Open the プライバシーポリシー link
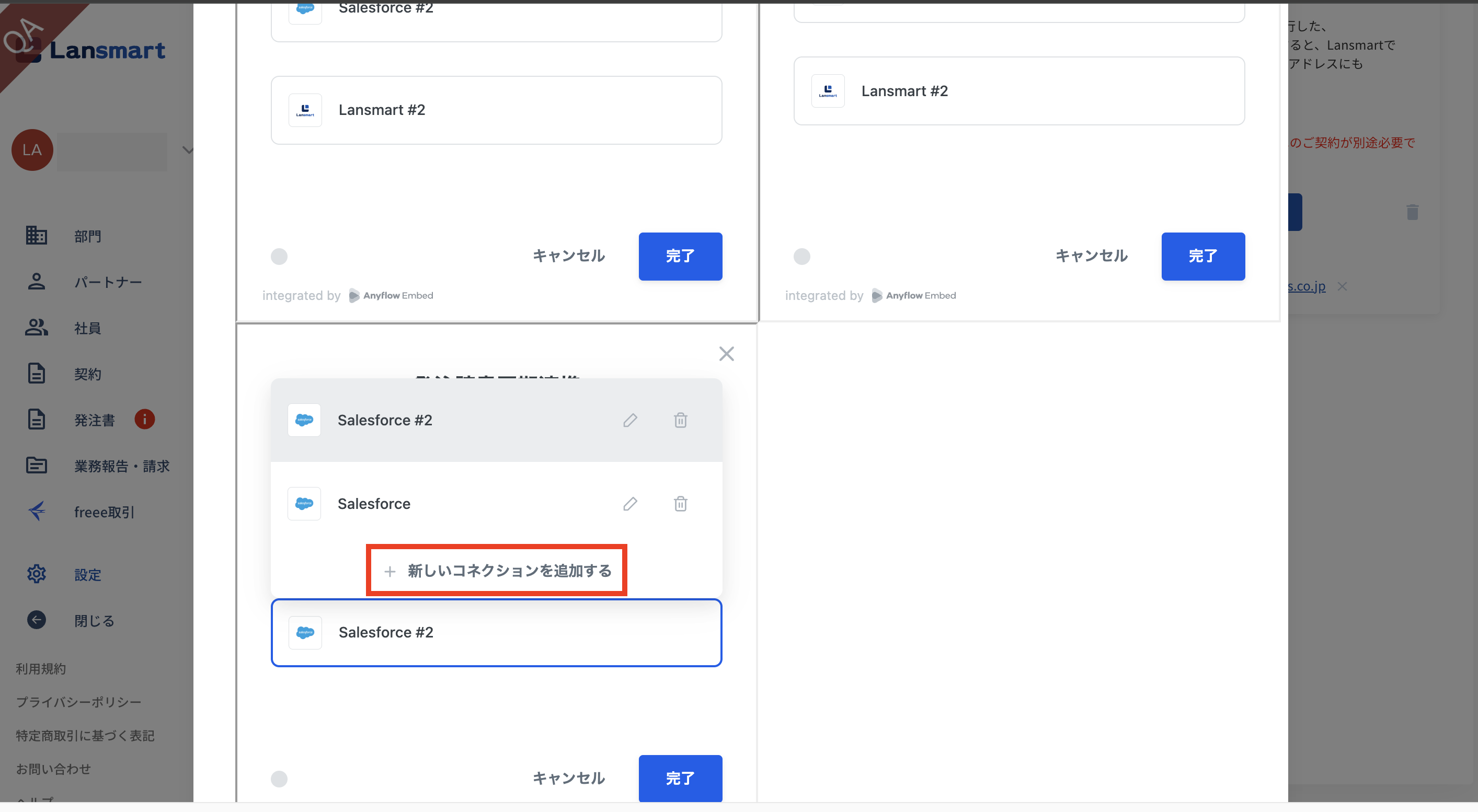The width and height of the screenshot is (1478, 812). pos(78,702)
